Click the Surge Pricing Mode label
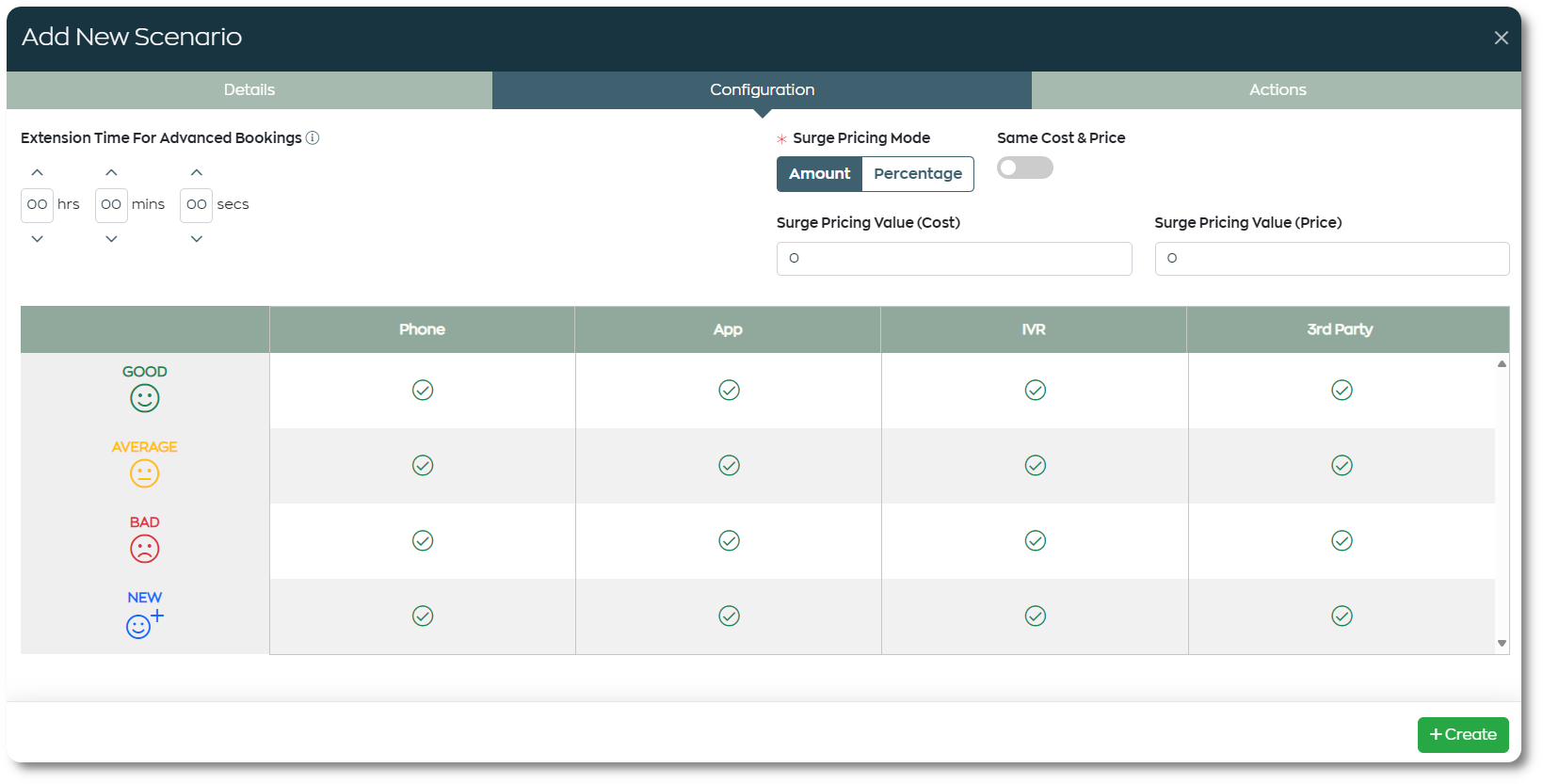The width and height of the screenshot is (1543, 784). coord(861,137)
